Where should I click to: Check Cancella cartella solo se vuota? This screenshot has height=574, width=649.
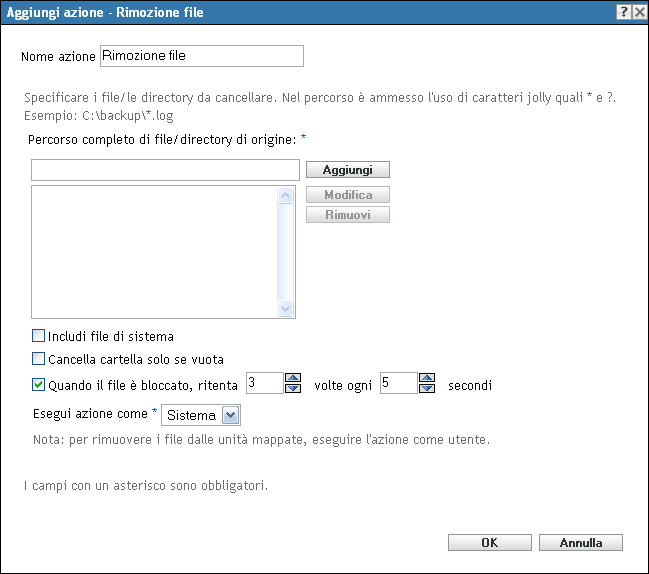click(x=39, y=359)
